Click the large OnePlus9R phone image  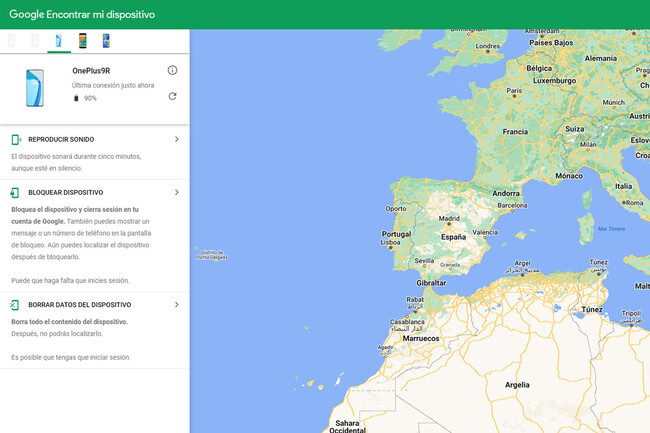coord(35,88)
